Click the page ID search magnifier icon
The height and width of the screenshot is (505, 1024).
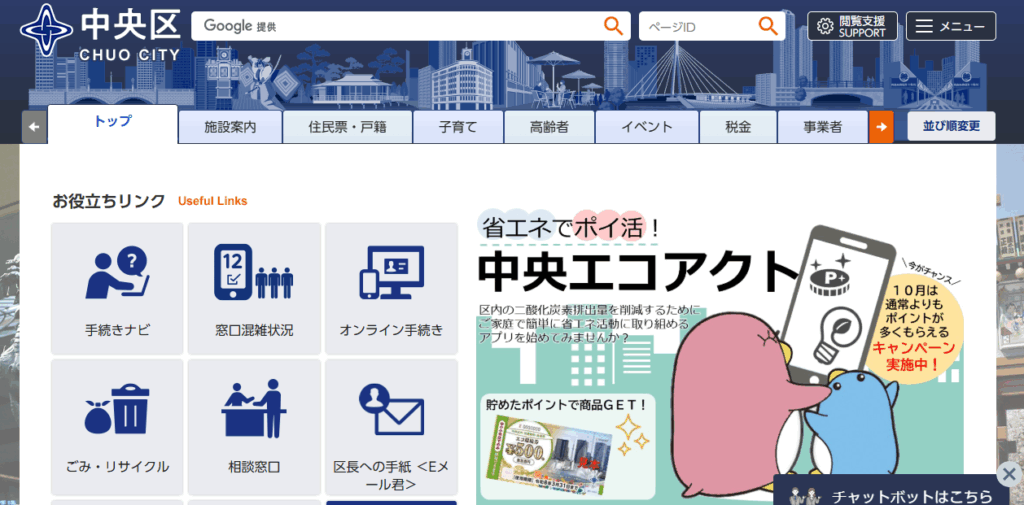pyautogui.click(x=767, y=26)
